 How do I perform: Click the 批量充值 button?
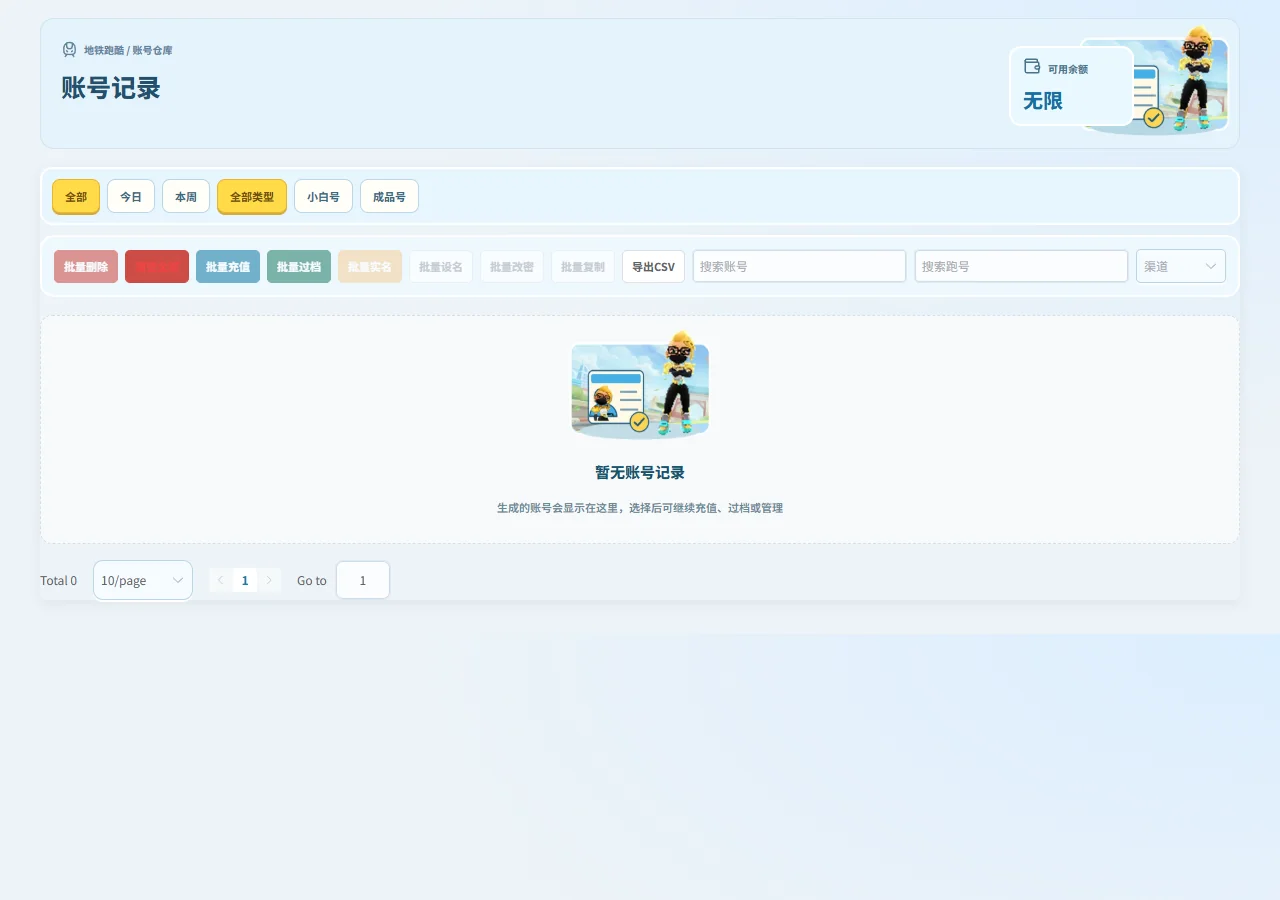228,266
